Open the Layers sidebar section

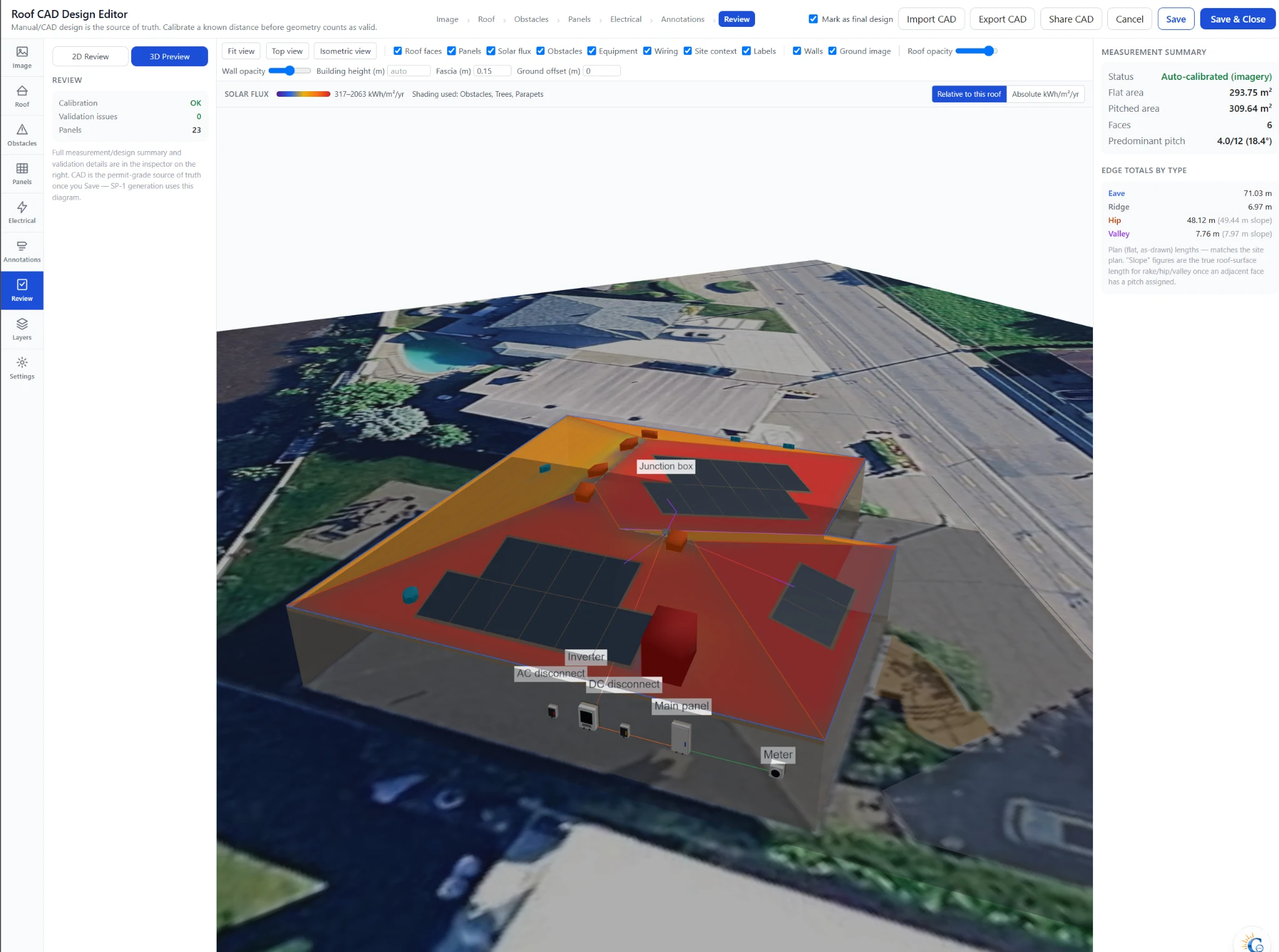(x=22, y=329)
